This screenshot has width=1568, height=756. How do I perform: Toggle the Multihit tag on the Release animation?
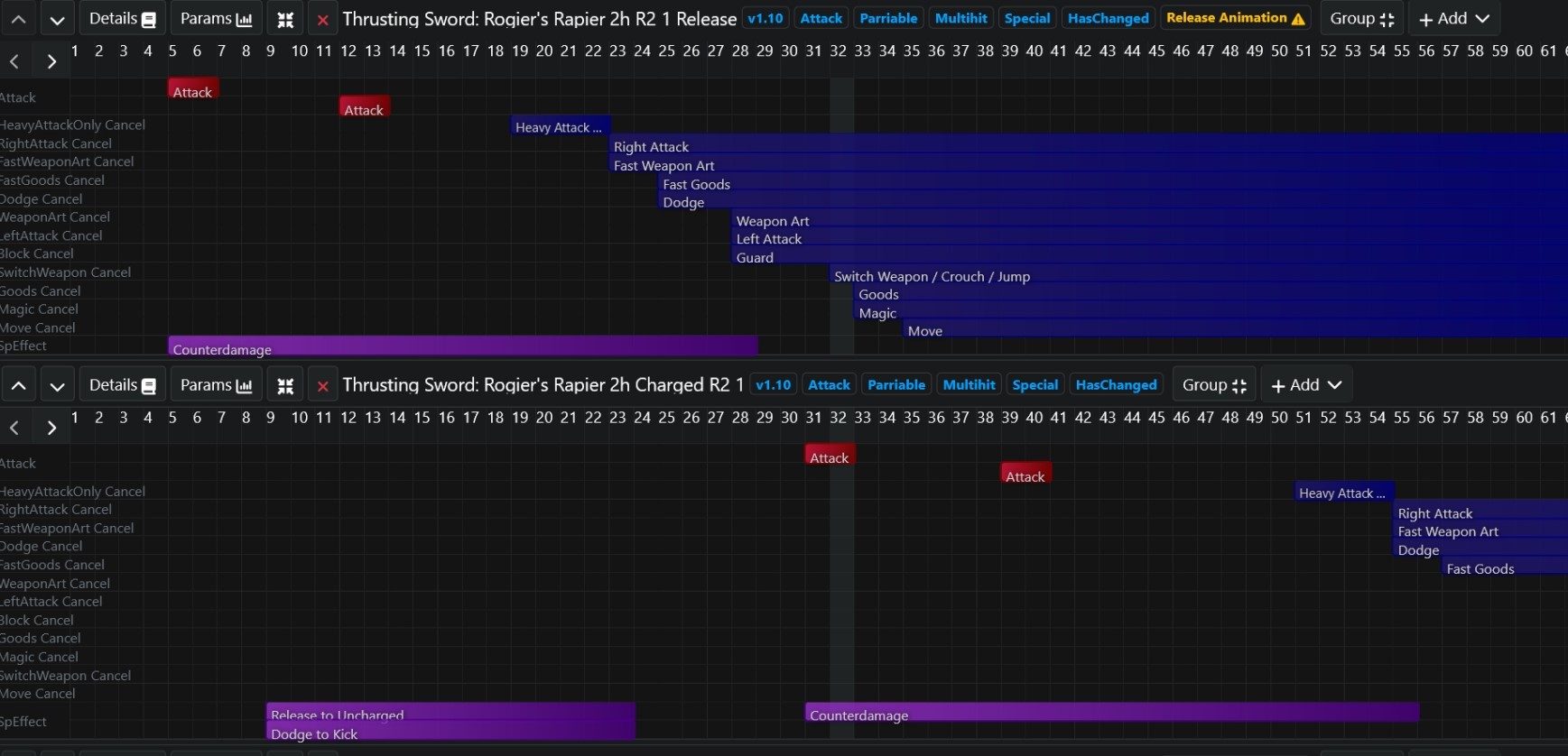(961, 18)
